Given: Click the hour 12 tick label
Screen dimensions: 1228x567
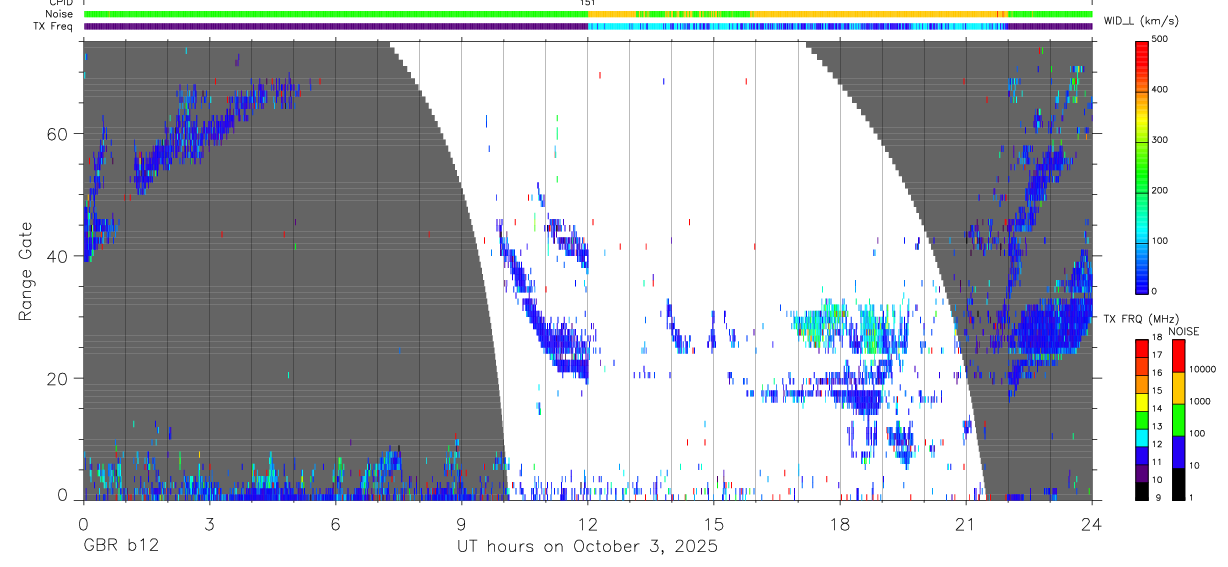Looking at the screenshot, I should tap(587, 523).
